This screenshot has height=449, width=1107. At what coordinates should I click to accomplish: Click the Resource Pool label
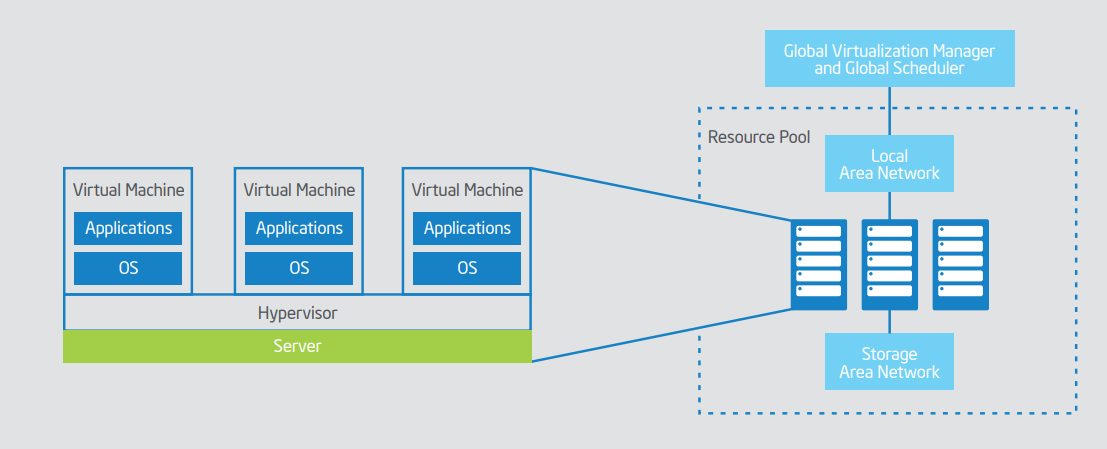pos(759,137)
